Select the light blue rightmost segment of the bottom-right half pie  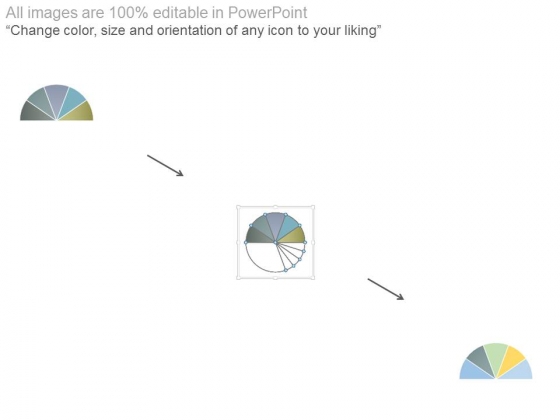(x=519, y=371)
